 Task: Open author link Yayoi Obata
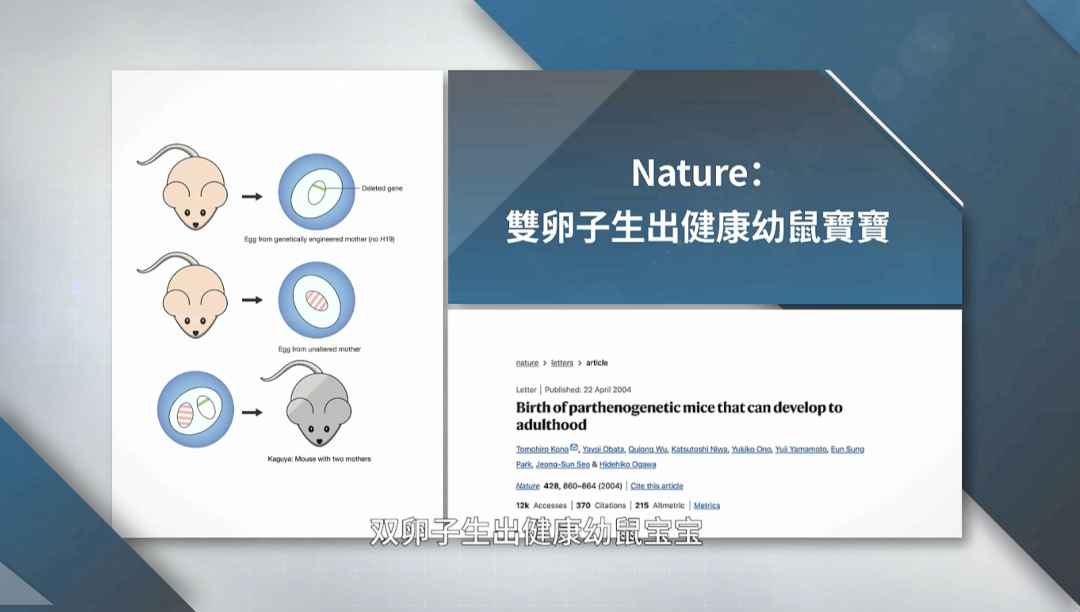click(x=603, y=449)
